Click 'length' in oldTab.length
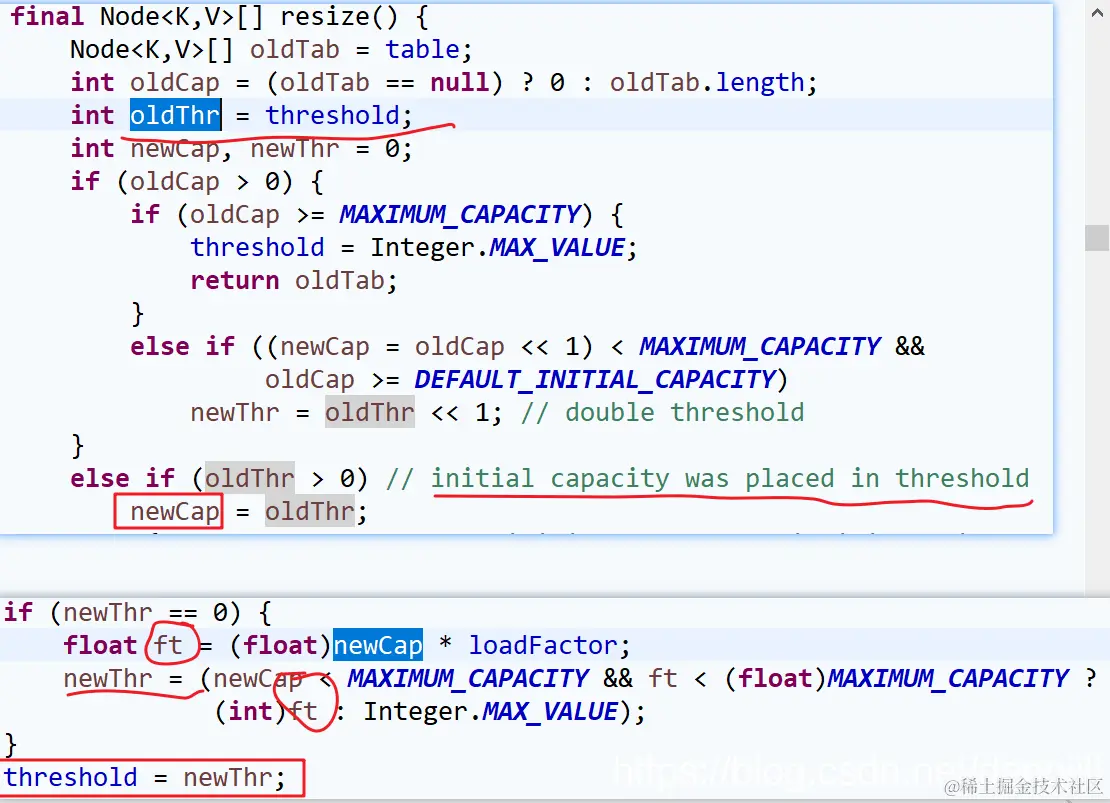 (x=760, y=82)
